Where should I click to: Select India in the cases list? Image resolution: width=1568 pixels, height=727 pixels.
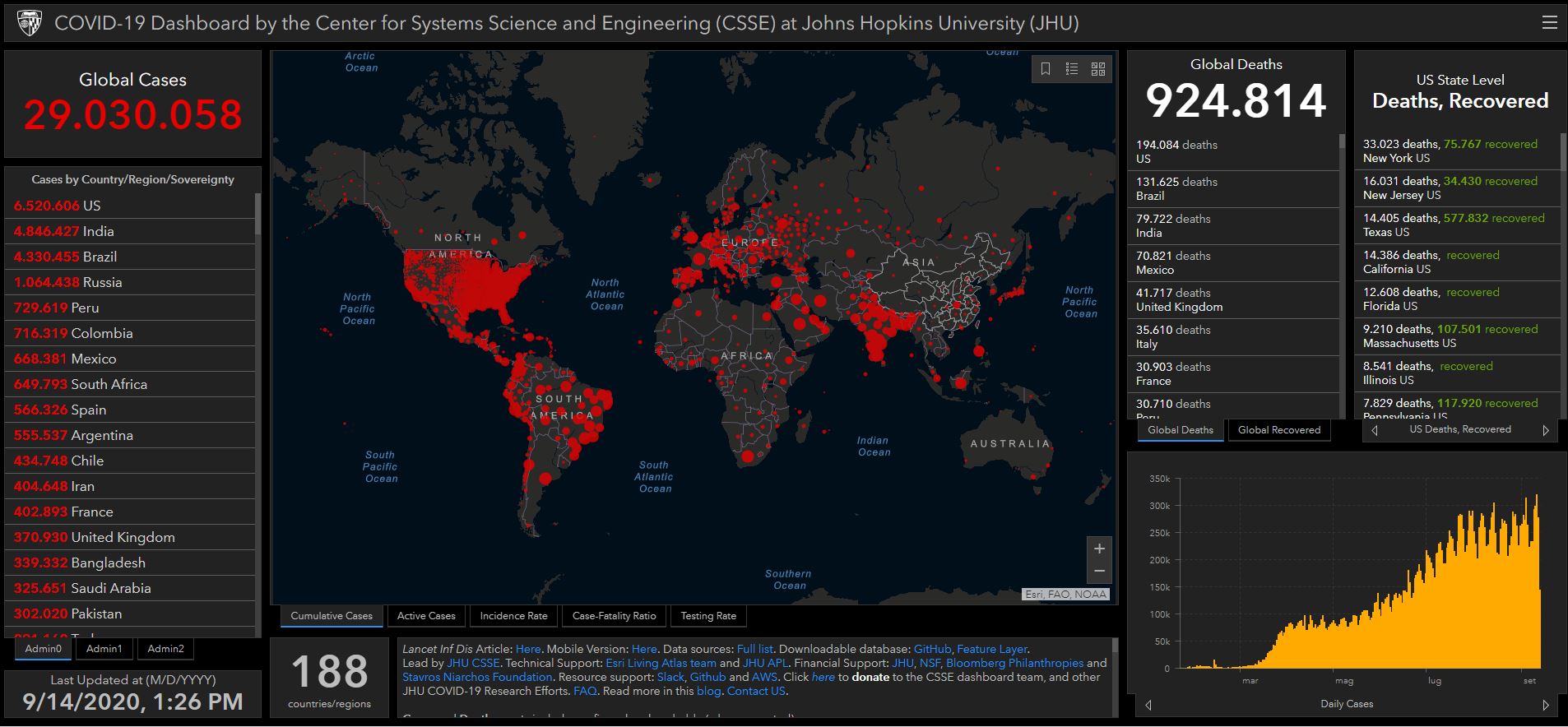[99, 231]
